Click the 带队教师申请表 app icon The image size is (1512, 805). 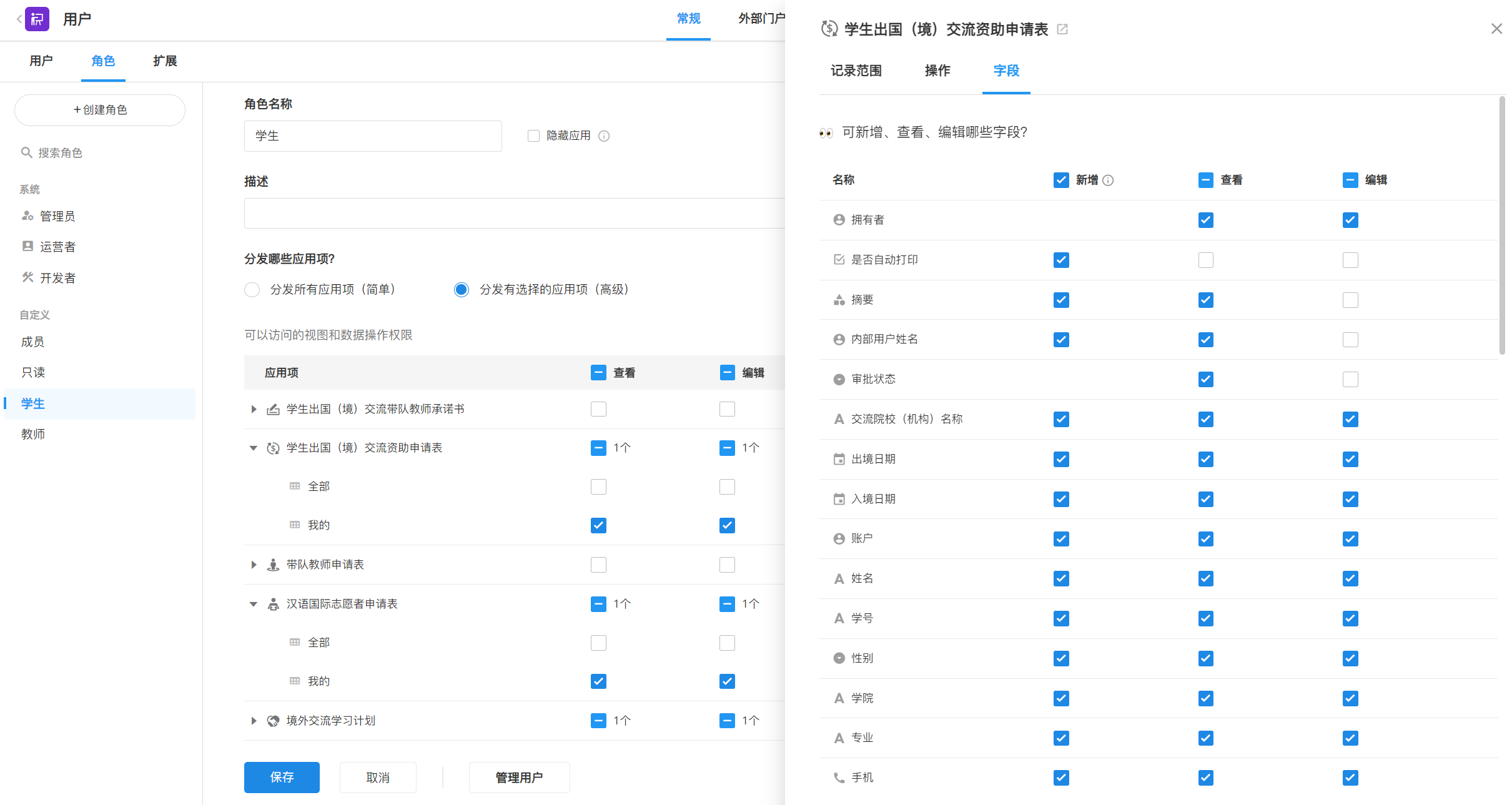(x=273, y=565)
